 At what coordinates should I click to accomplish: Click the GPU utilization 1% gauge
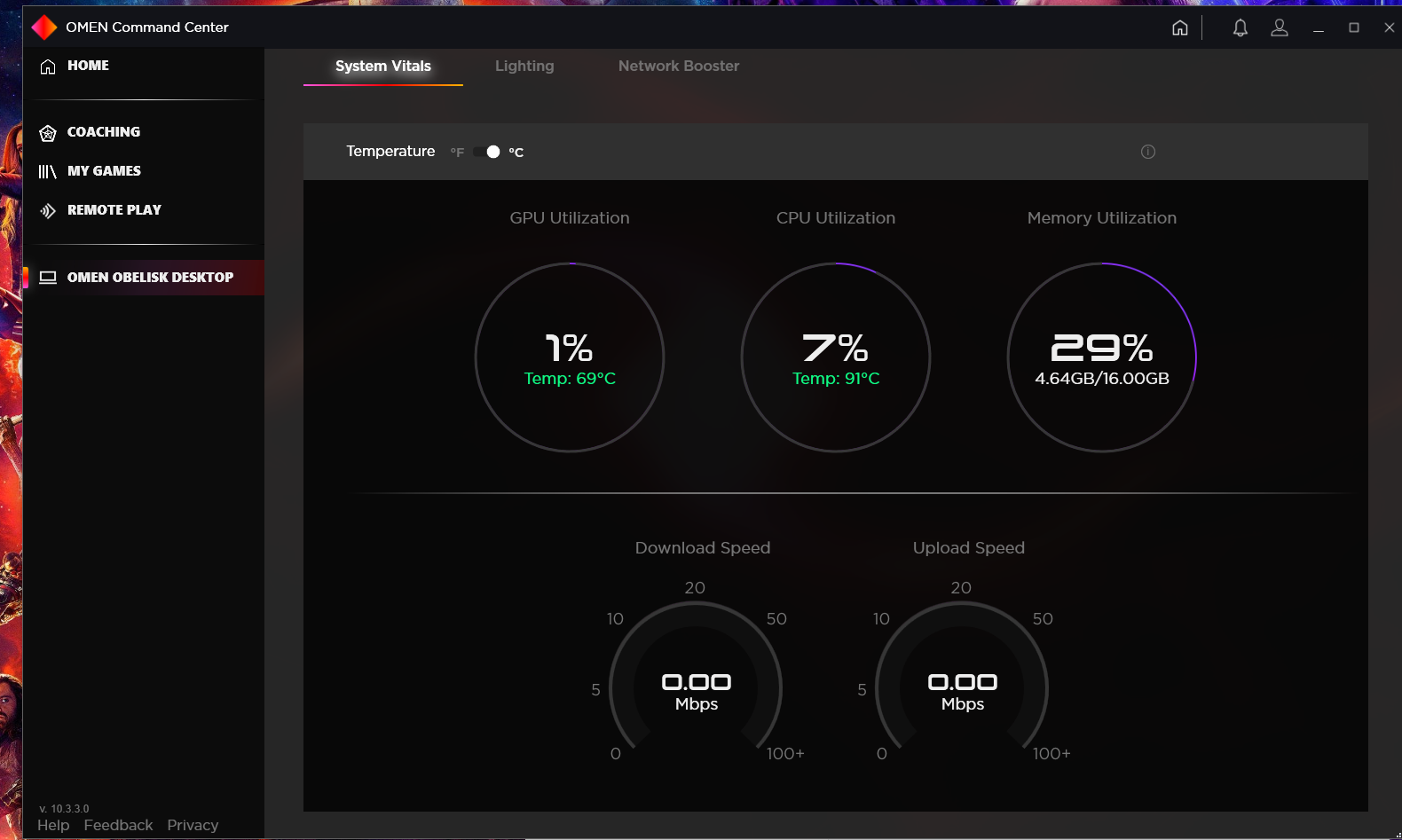[570, 357]
